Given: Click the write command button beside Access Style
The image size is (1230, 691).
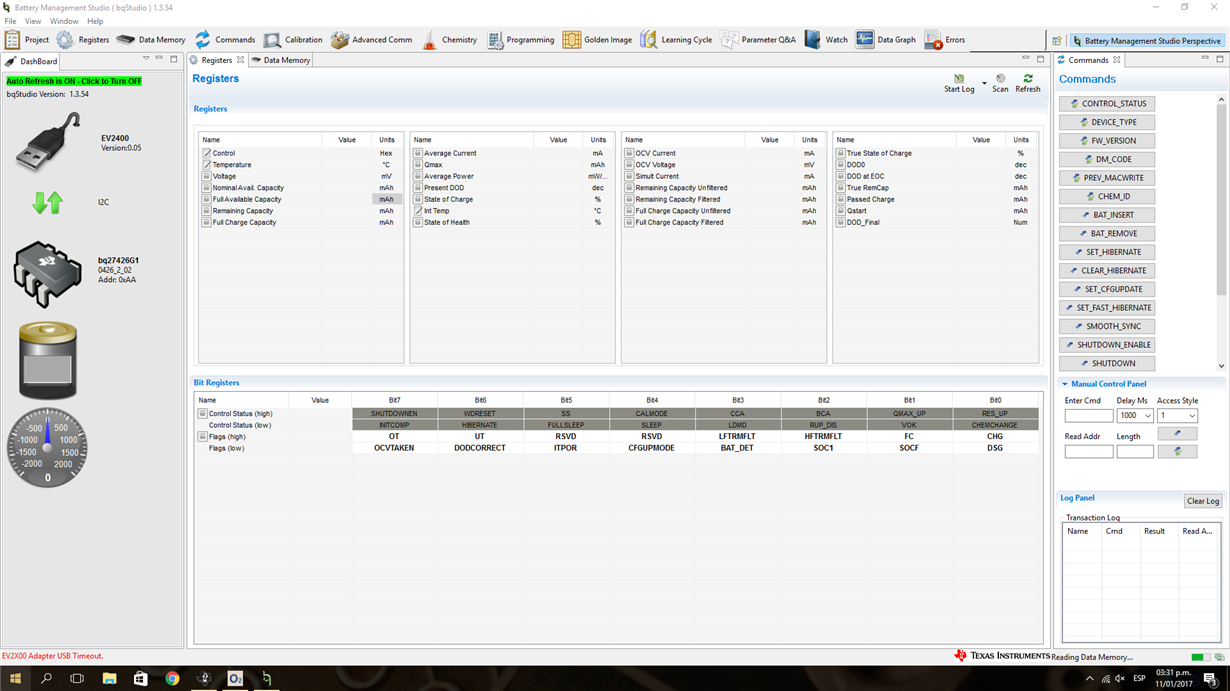Looking at the screenshot, I should tap(1177, 434).
